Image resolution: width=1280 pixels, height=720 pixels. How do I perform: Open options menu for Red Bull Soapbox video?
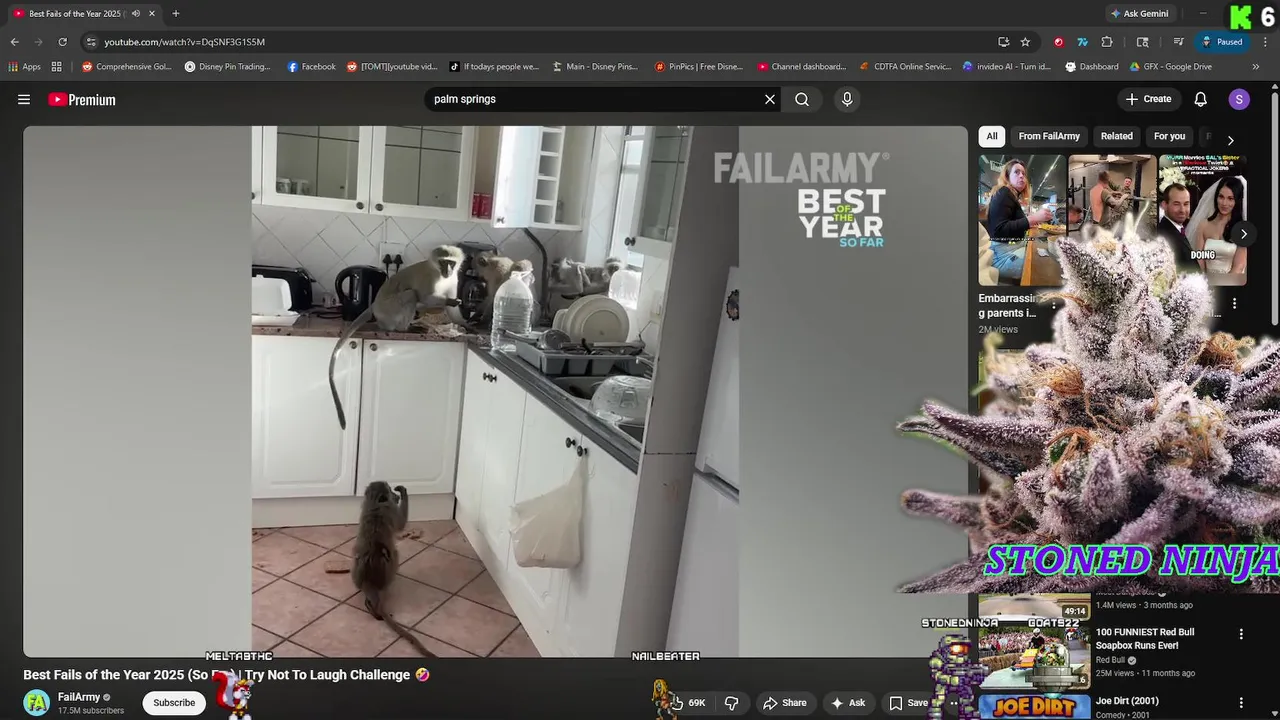pyautogui.click(x=1241, y=634)
